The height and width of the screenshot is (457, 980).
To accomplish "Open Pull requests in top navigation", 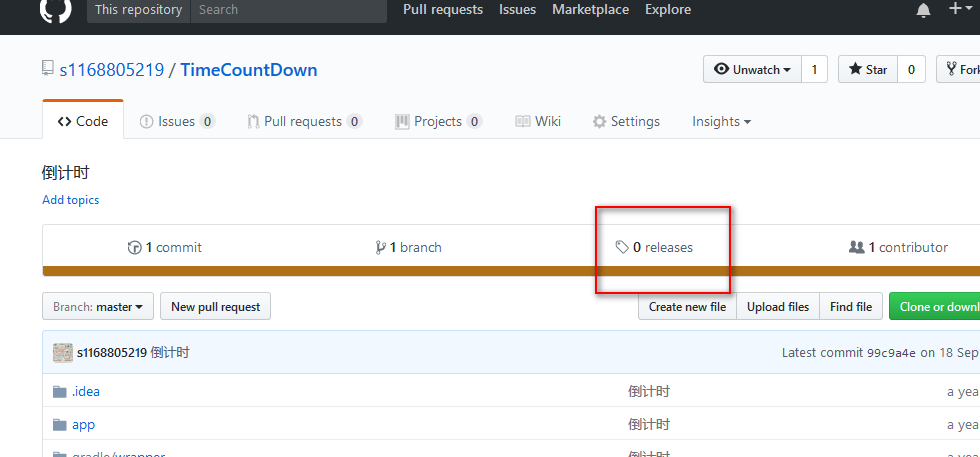I will [443, 9].
